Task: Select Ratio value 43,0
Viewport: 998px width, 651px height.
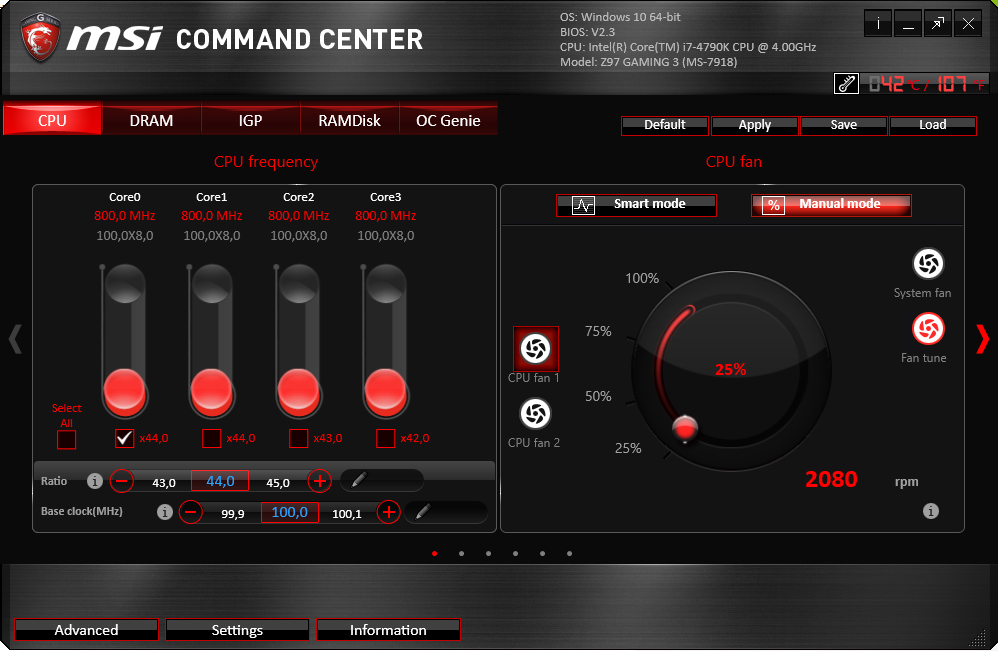Action: pyautogui.click(x=164, y=483)
